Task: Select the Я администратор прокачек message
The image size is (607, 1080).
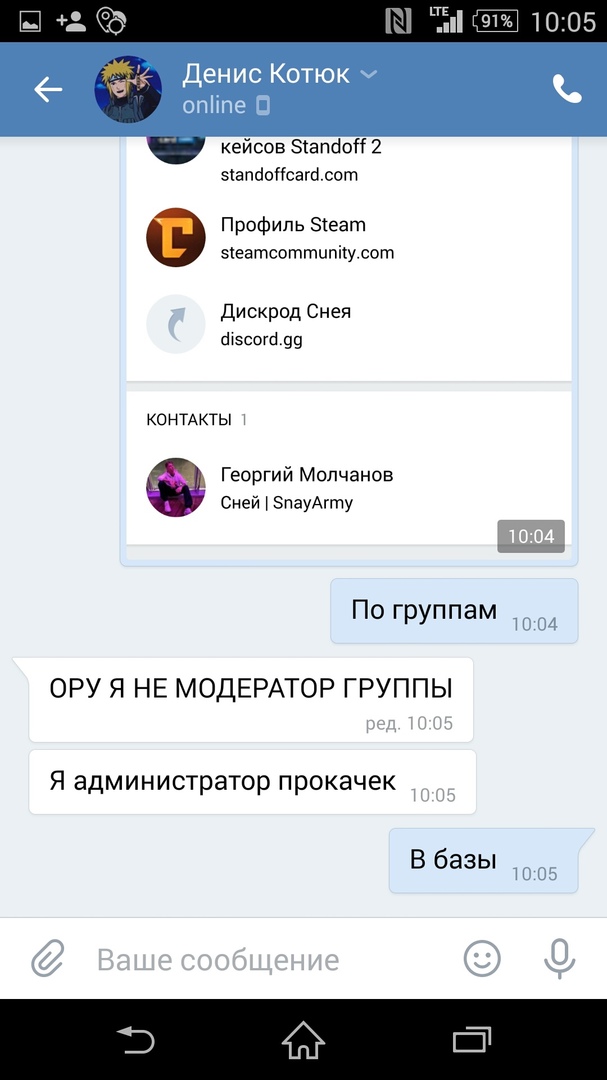Action: click(252, 782)
